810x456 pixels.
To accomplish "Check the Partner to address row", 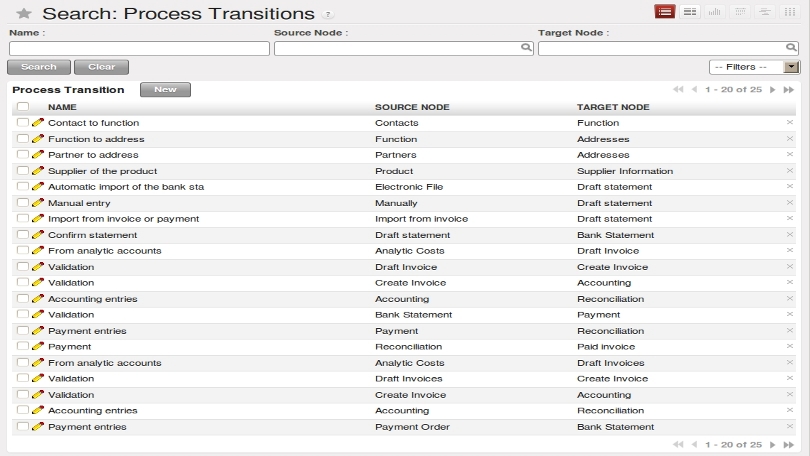I will (23, 154).
